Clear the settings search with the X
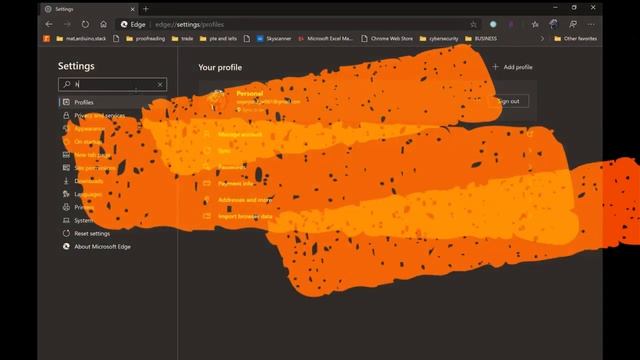The width and height of the screenshot is (640, 360). pyautogui.click(x=160, y=84)
